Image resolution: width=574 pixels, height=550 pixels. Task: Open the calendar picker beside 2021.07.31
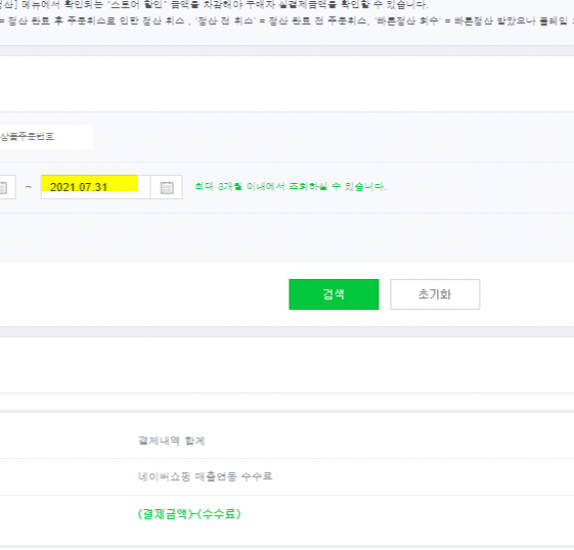click(x=167, y=187)
